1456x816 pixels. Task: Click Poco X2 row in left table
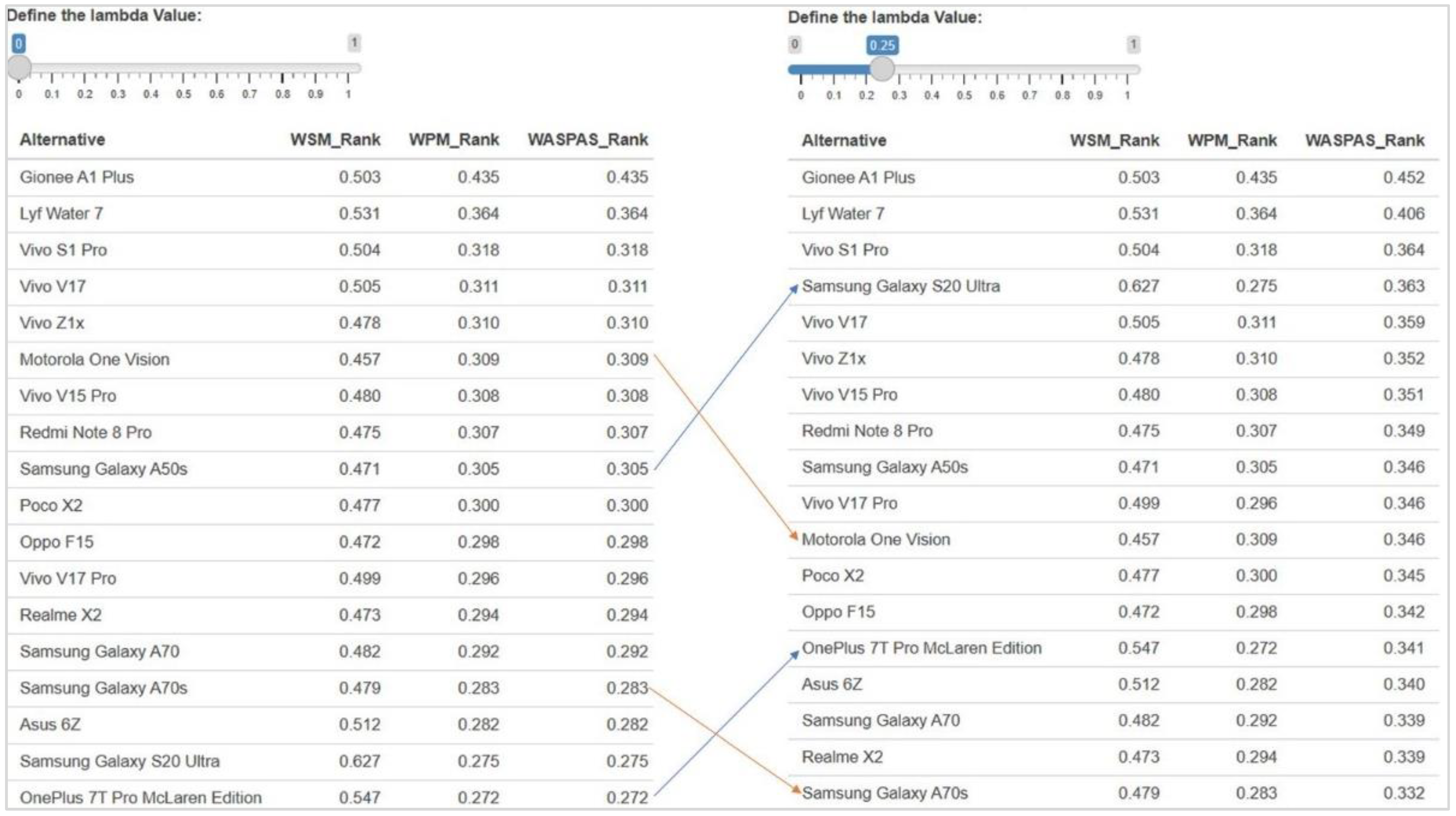coord(51,505)
